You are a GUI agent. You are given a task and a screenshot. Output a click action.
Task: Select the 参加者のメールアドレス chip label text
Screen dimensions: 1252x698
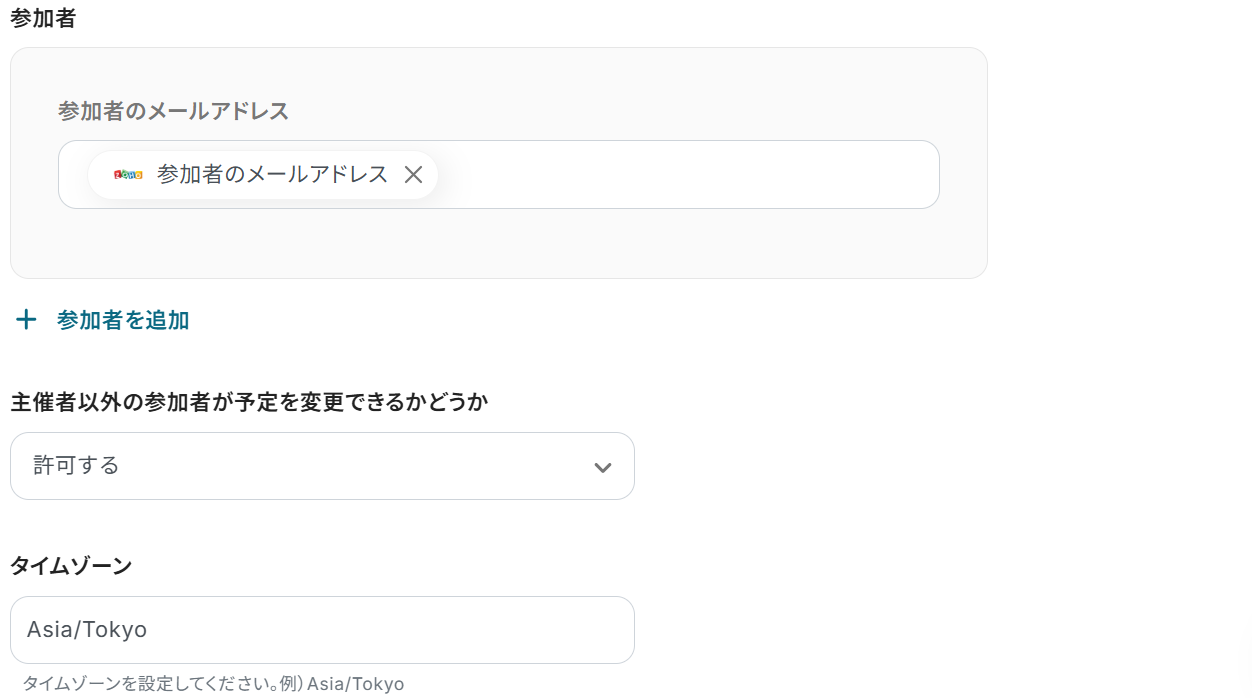click(272, 175)
